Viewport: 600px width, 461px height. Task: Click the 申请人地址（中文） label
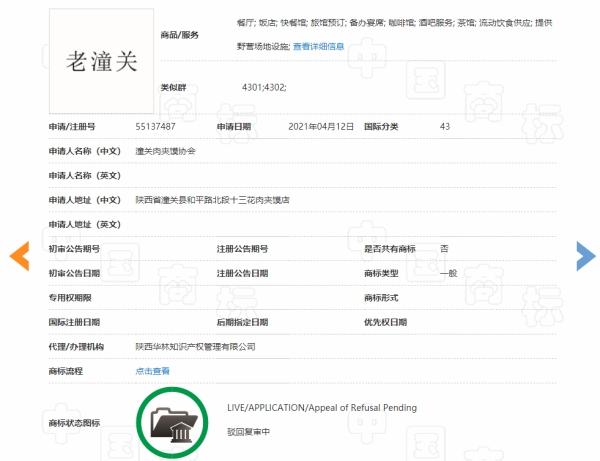tap(85, 200)
